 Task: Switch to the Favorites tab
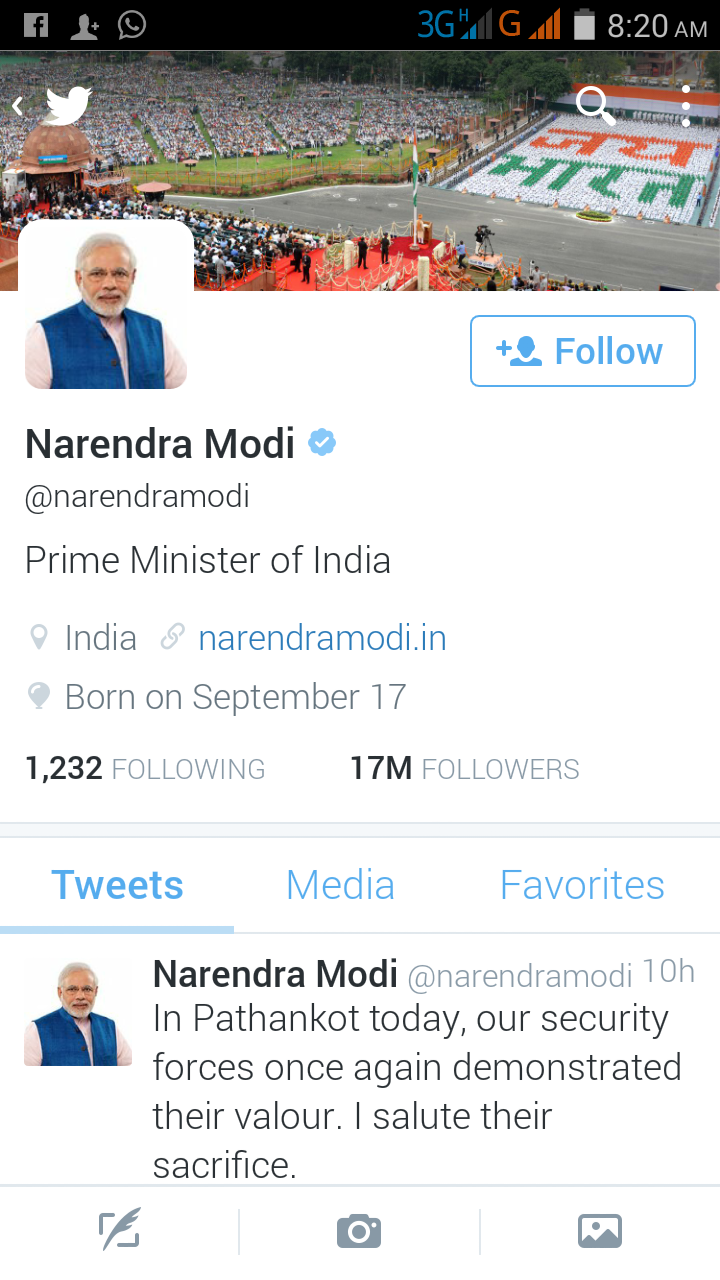(x=582, y=885)
